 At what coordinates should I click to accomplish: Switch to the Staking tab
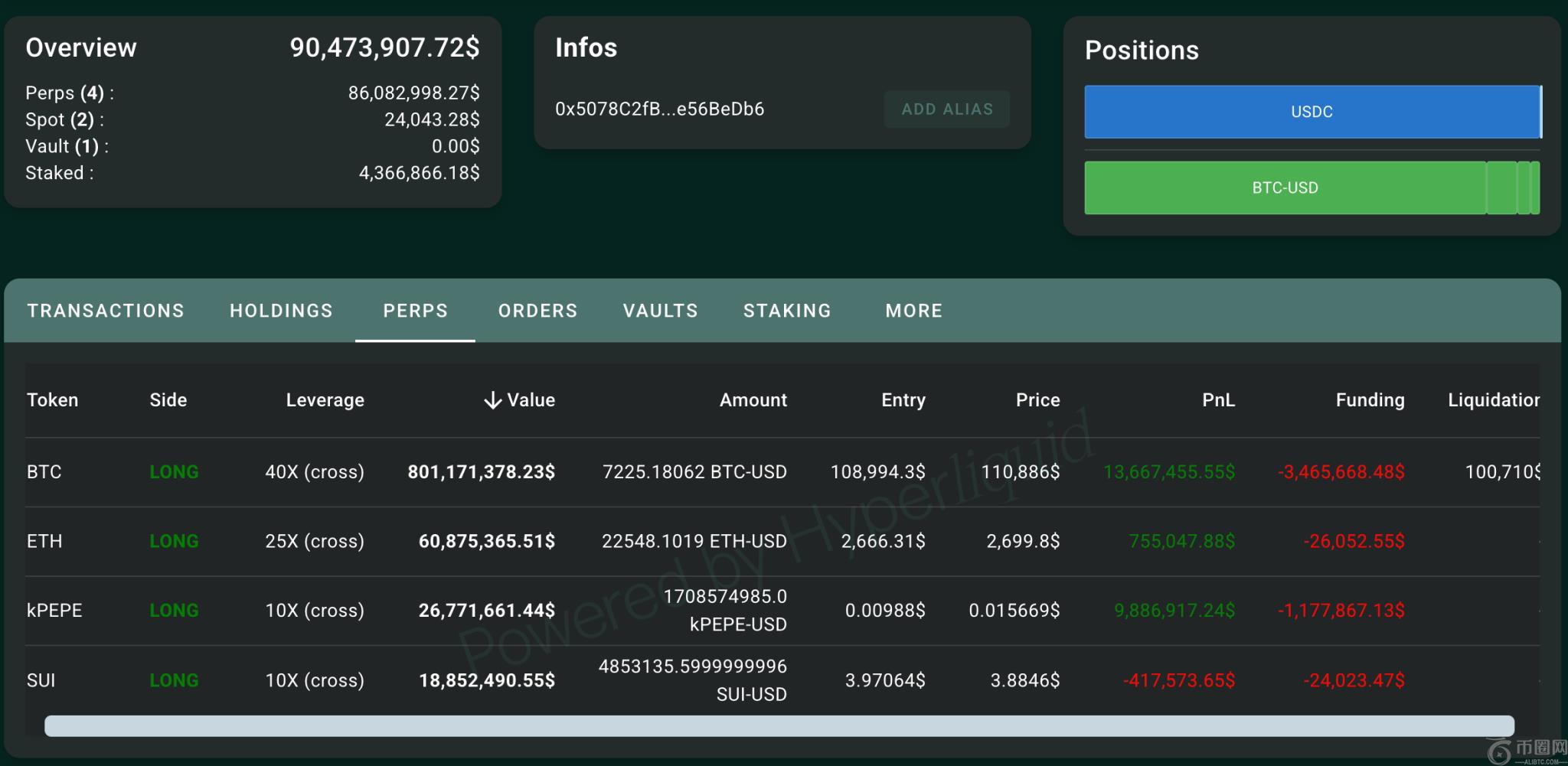tap(787, 311)
